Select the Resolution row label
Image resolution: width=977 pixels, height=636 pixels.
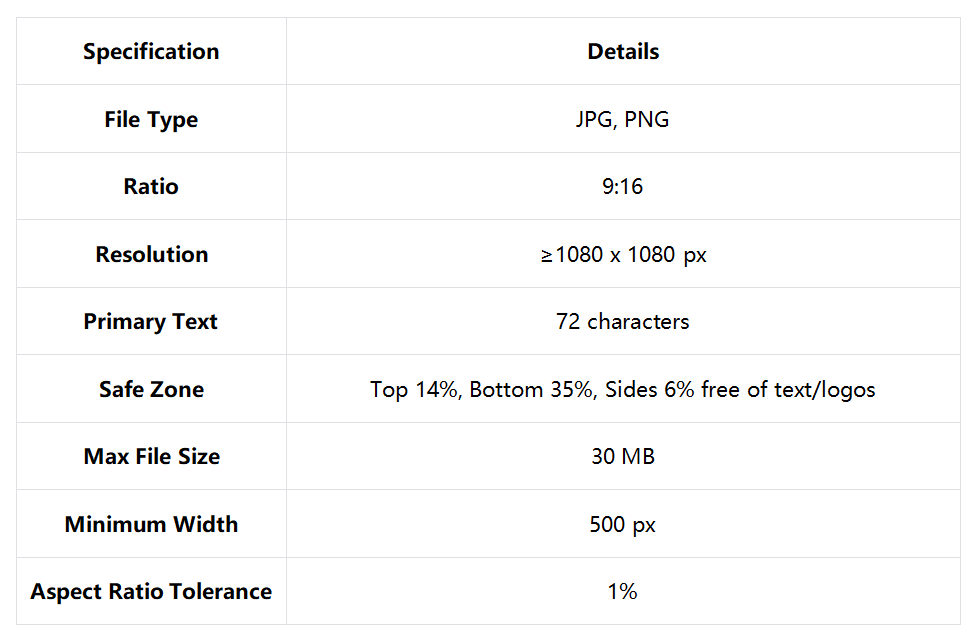click(x=151, y=255)
